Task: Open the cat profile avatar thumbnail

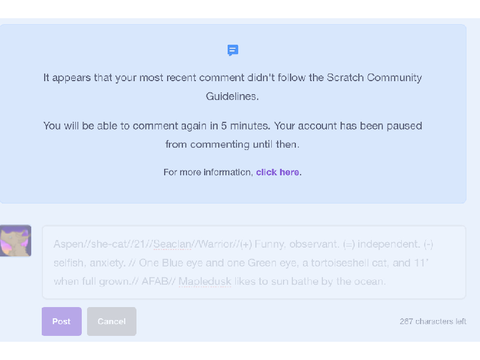Action: click(x=15, y=241)
